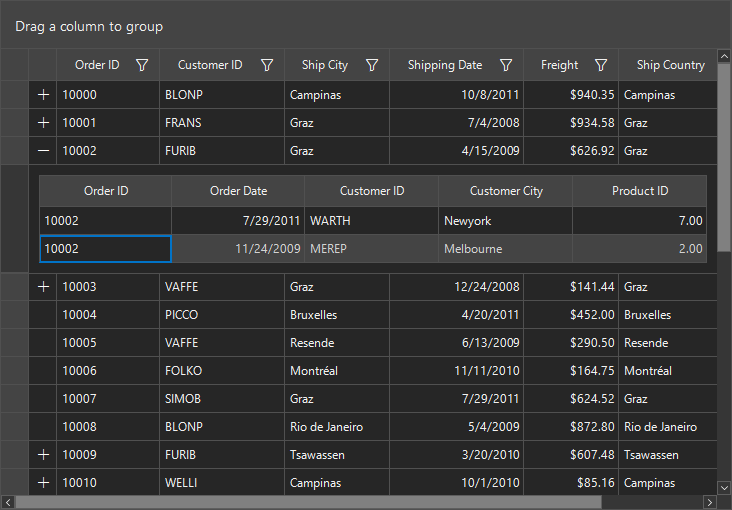The image size is (732, 510).
Task: Select the $872.80 freight cell
Action: point(571,427)
